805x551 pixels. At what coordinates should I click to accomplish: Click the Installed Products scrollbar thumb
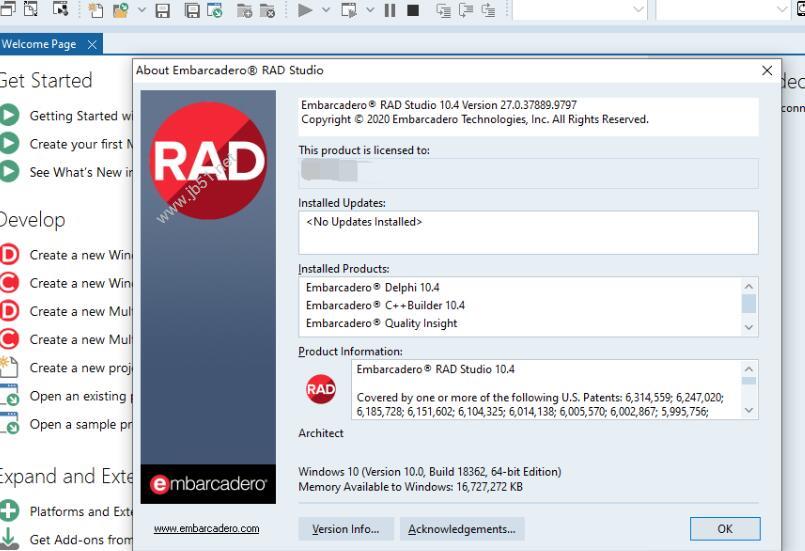pyautogui.click(x=749, y=303)
